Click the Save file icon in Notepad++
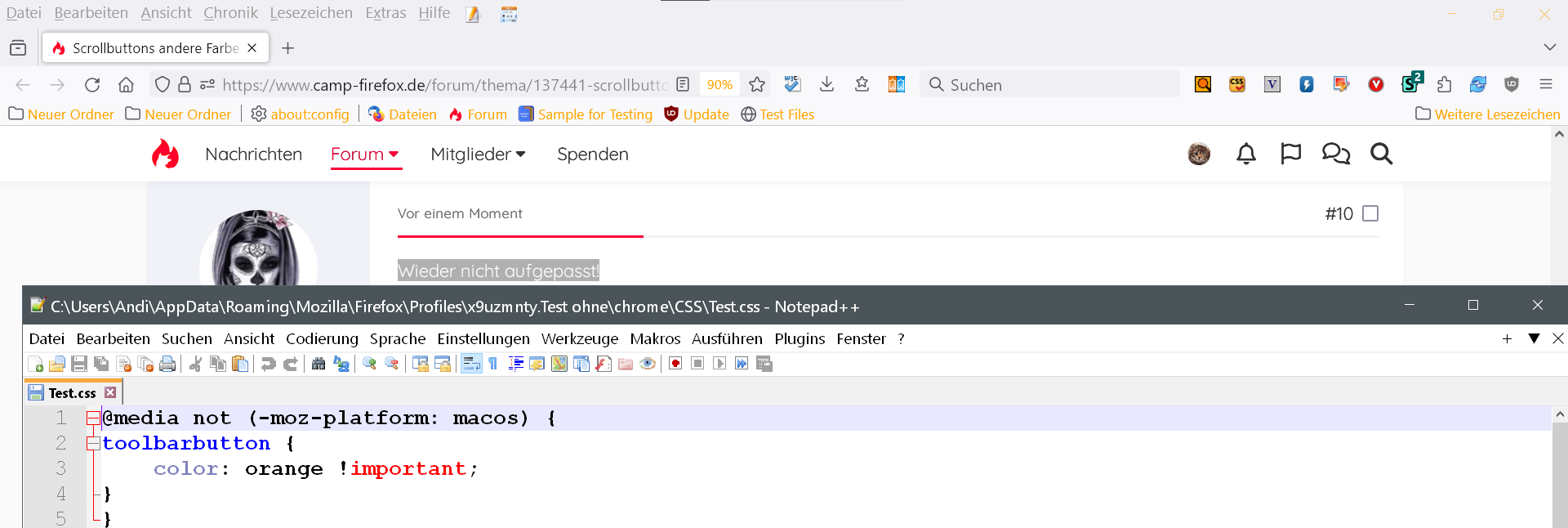 (79, 364)
